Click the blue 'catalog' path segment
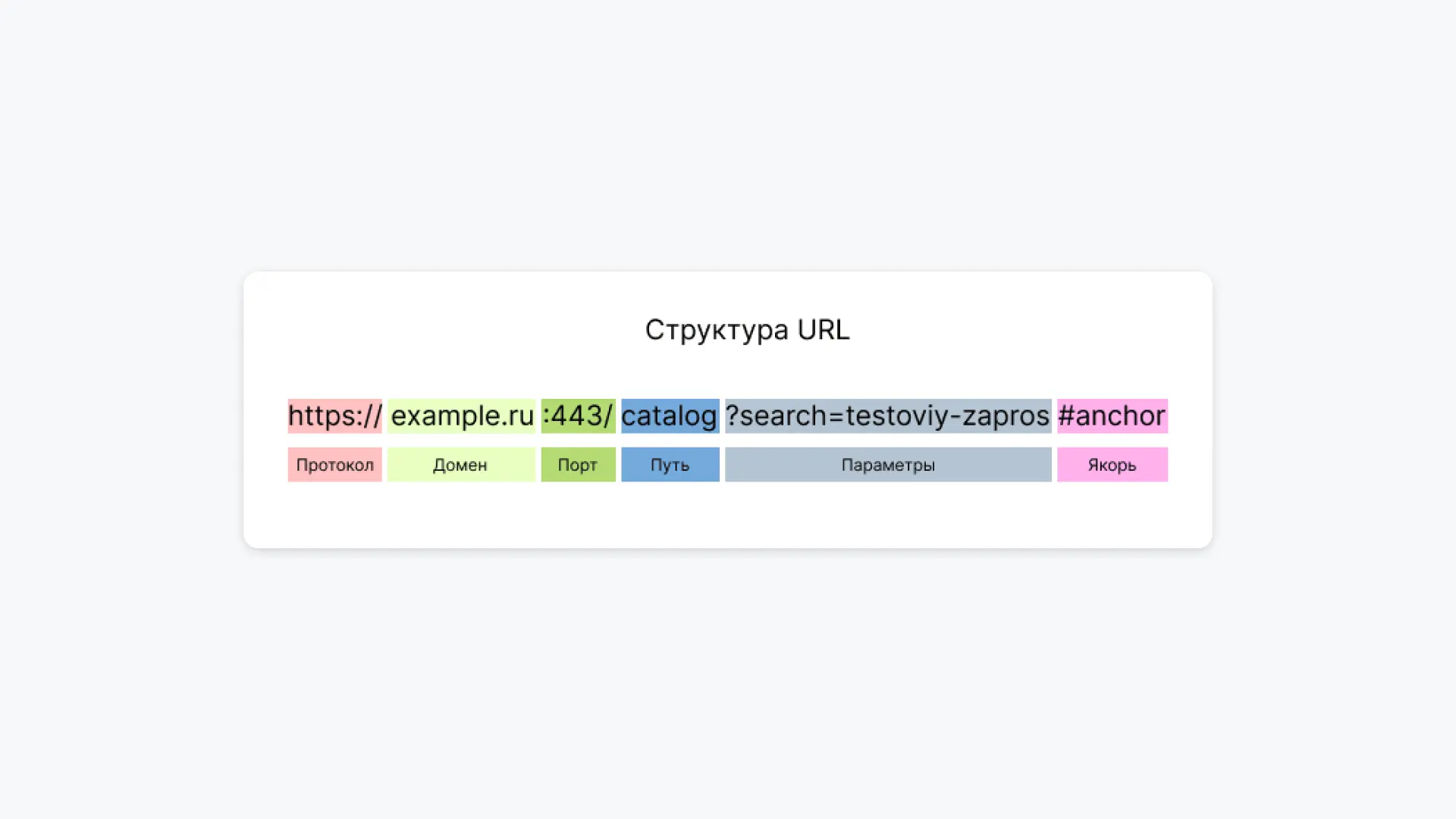The height and width of the screenshot is (819, 1456). [670, 416]
